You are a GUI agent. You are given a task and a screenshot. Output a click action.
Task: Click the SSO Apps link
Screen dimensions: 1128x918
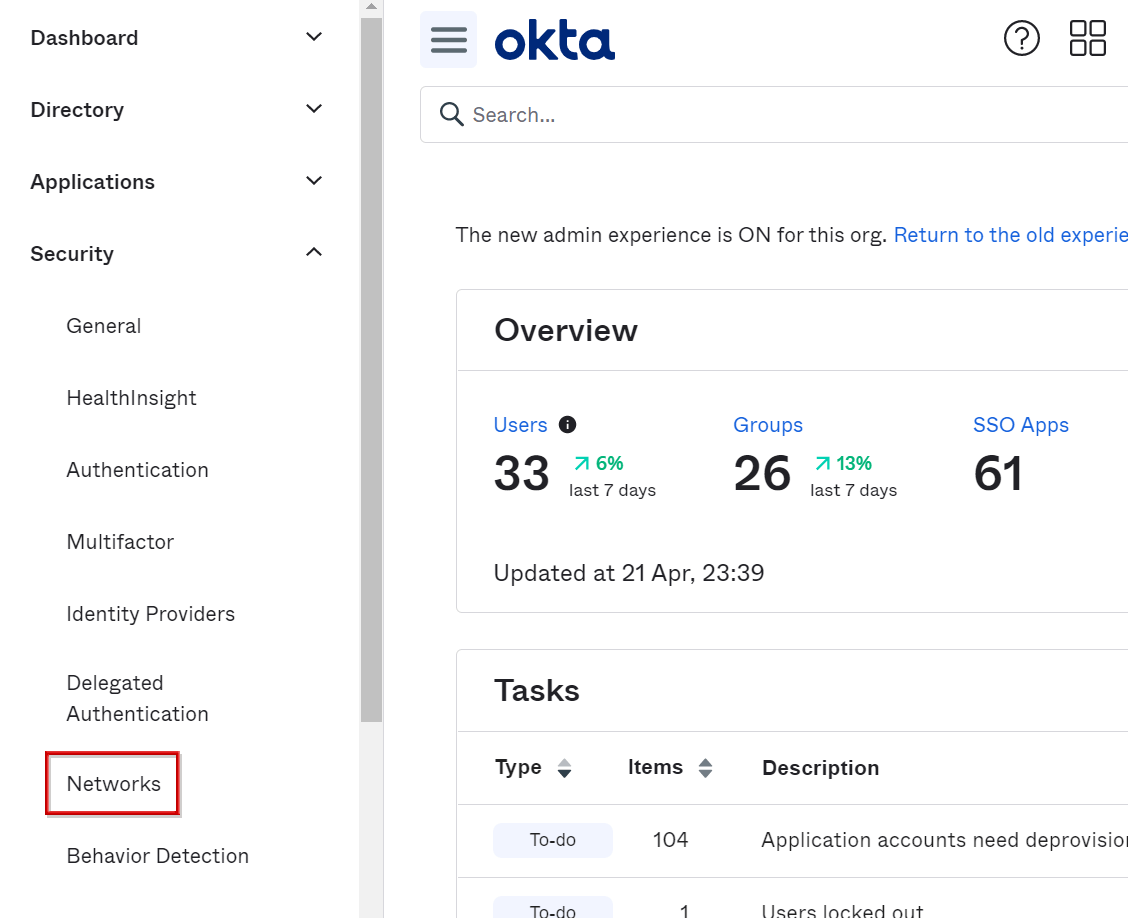(1020, 425)
